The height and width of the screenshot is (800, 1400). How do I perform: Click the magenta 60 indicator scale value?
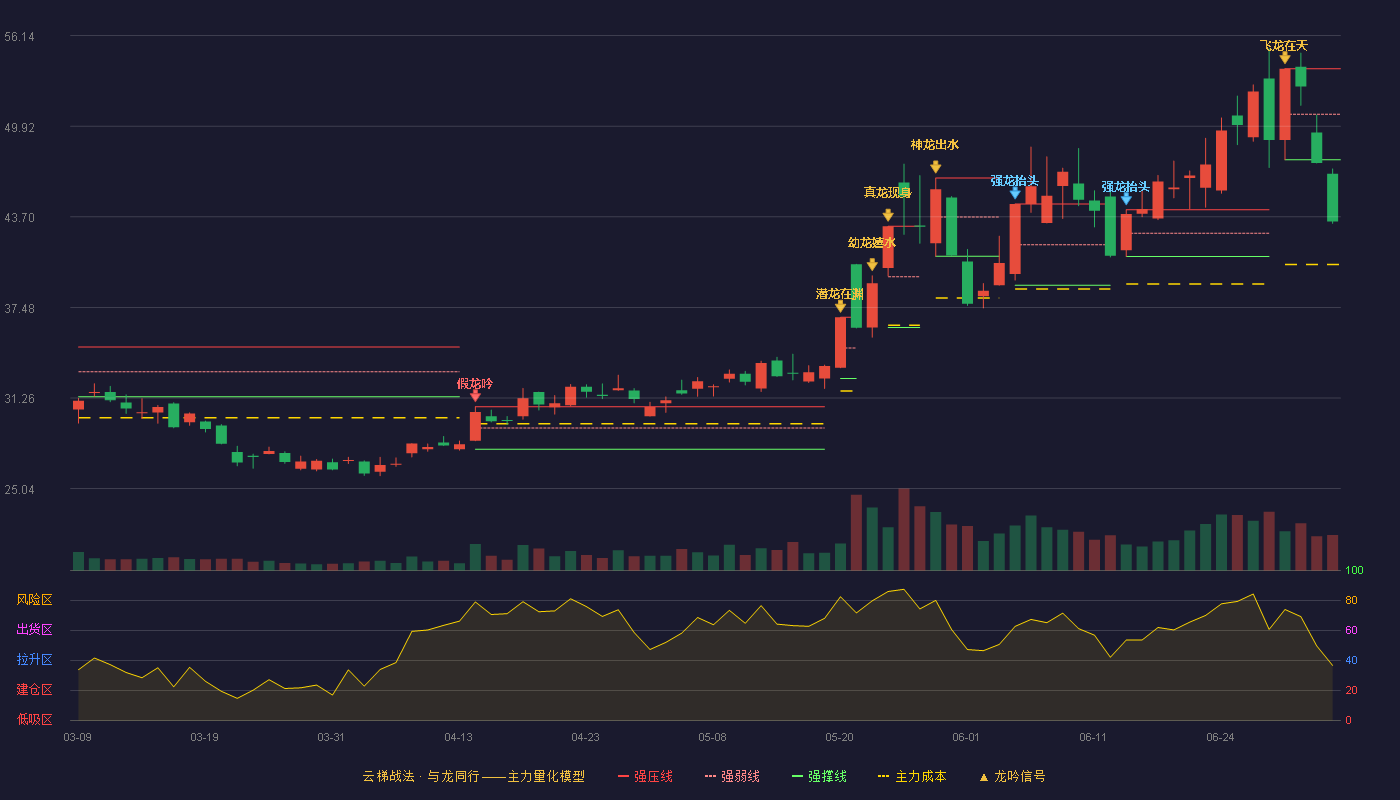(x=1351, y=630)
